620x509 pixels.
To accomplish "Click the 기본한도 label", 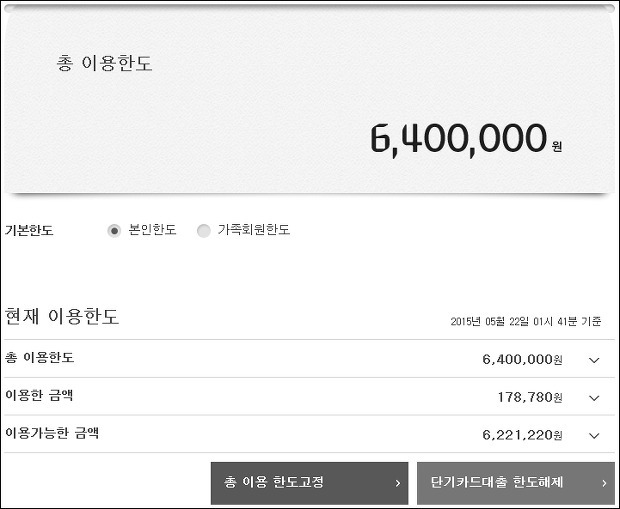I will (x=29, y=230).
